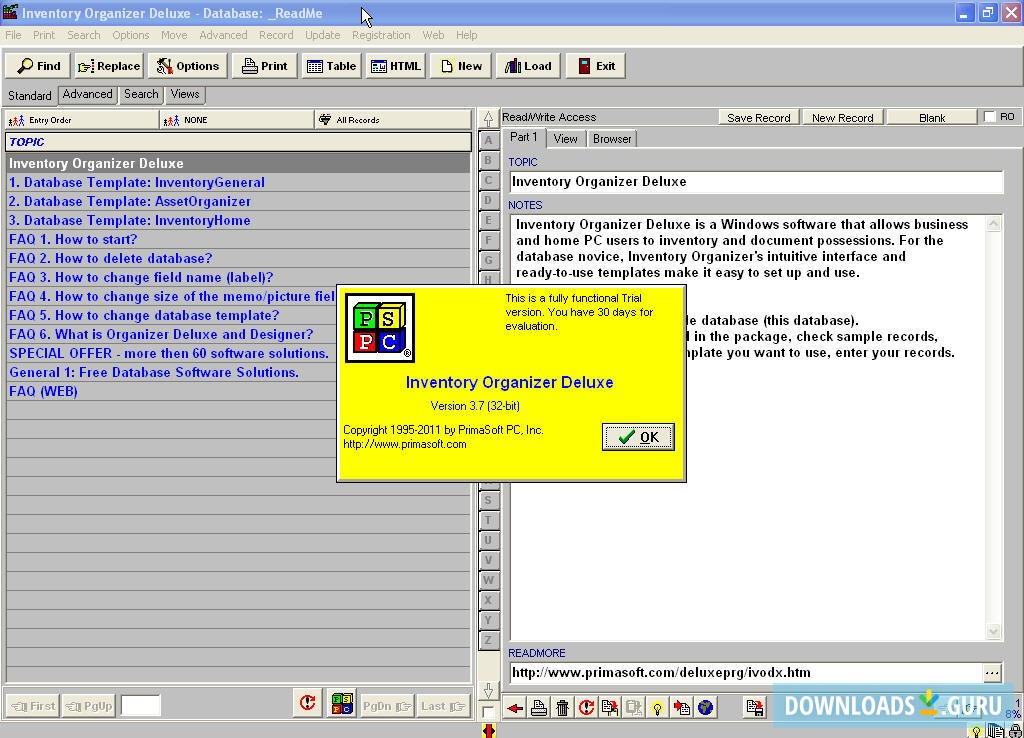
Task: Jump to letter S in alphabet index
Action: pos(488,500)
